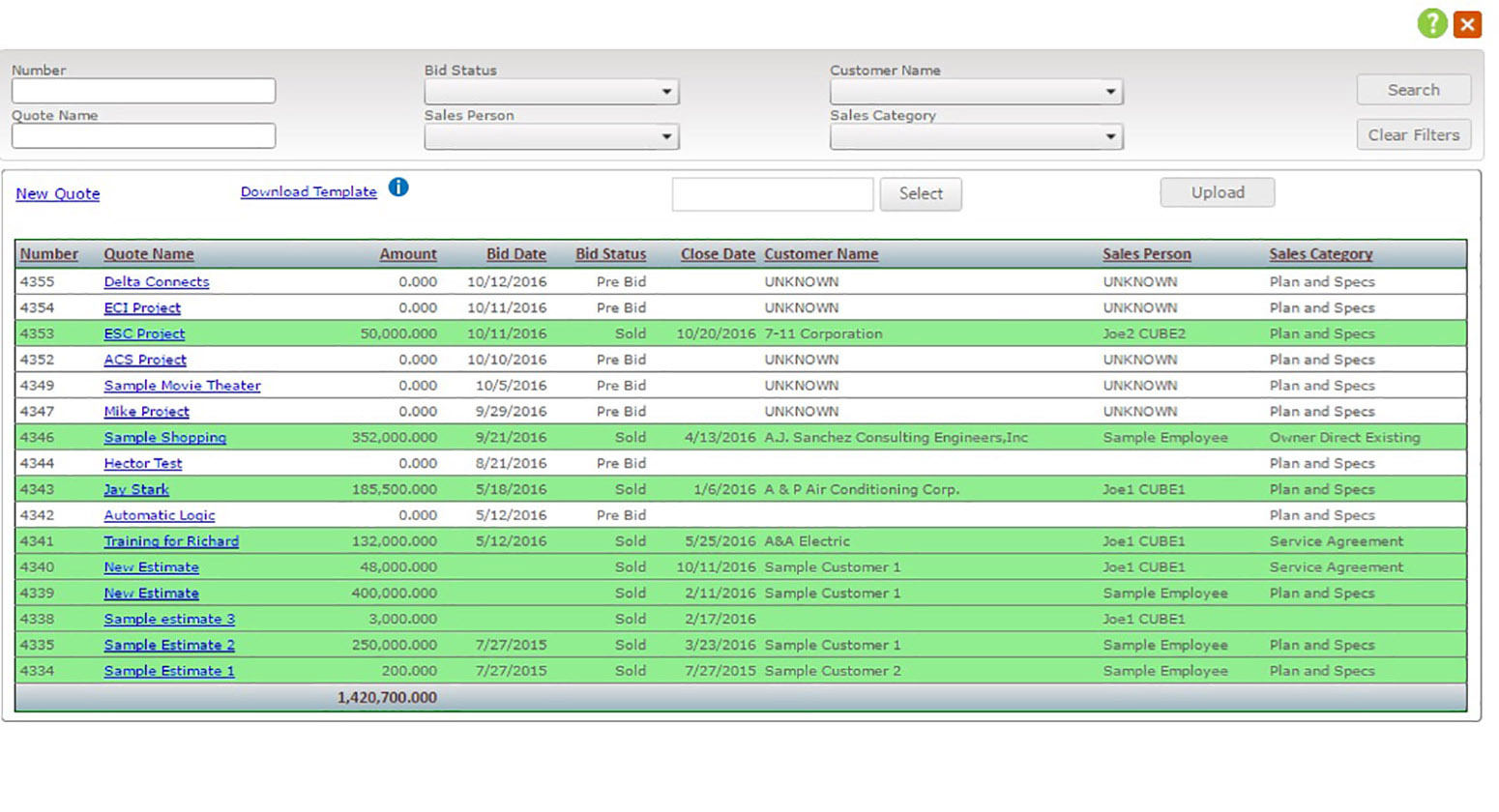Open the Sample Movie Theater quote
Viewport: 1499px width, 812px height.
pos(182,386)
